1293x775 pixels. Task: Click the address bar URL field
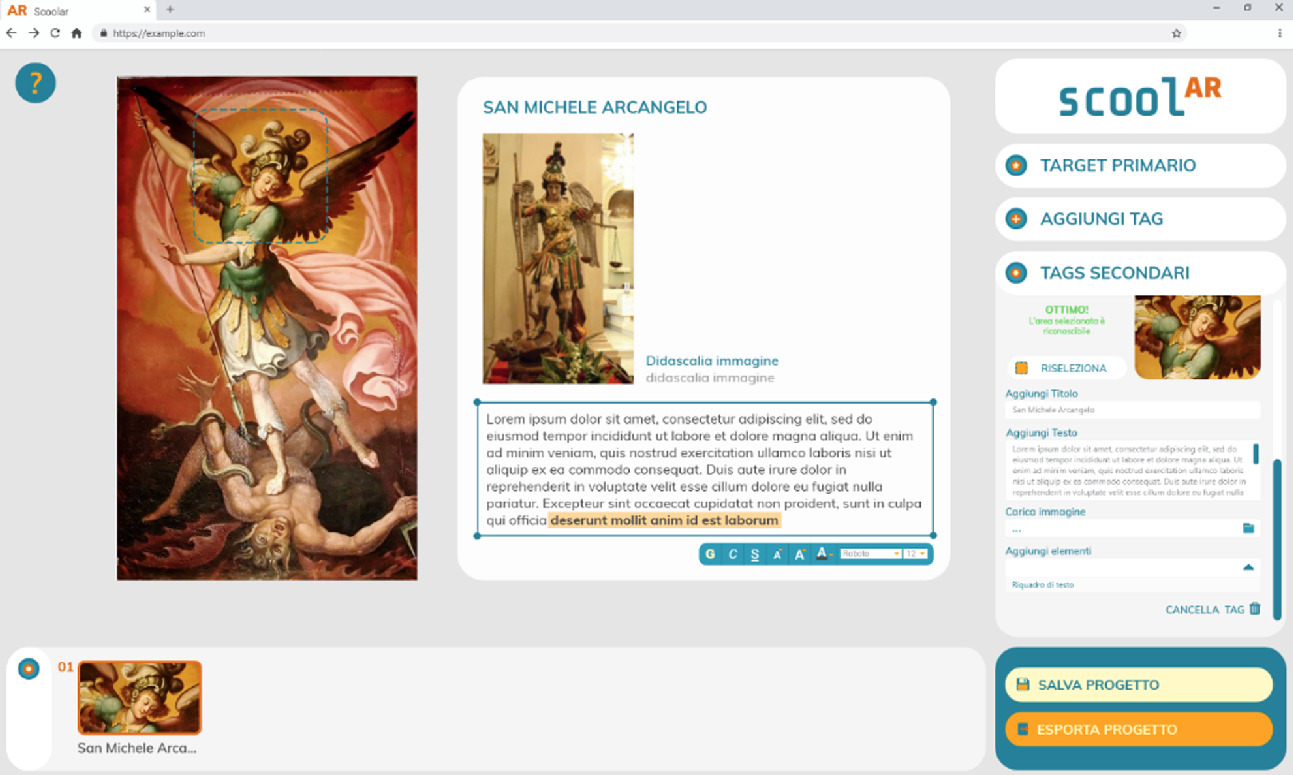tap(640, 33)
